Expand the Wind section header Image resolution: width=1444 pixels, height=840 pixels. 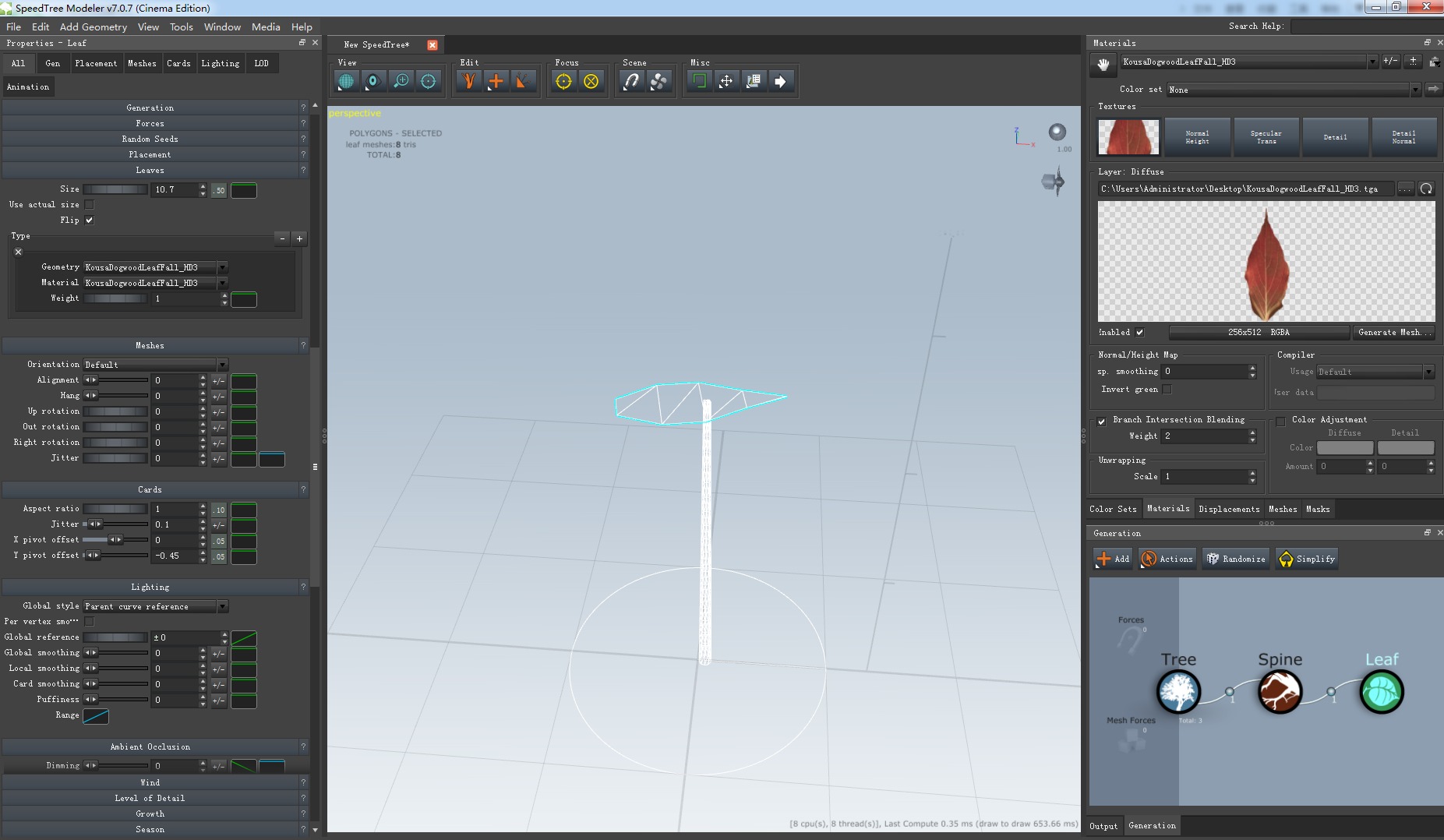click(x=150, y=782)
